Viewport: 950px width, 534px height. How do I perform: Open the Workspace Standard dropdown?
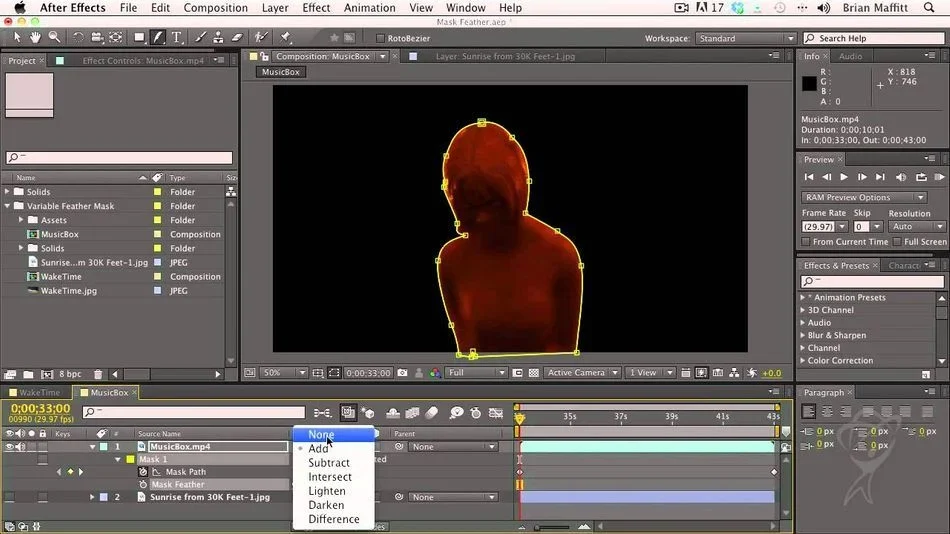pos(745,38)
